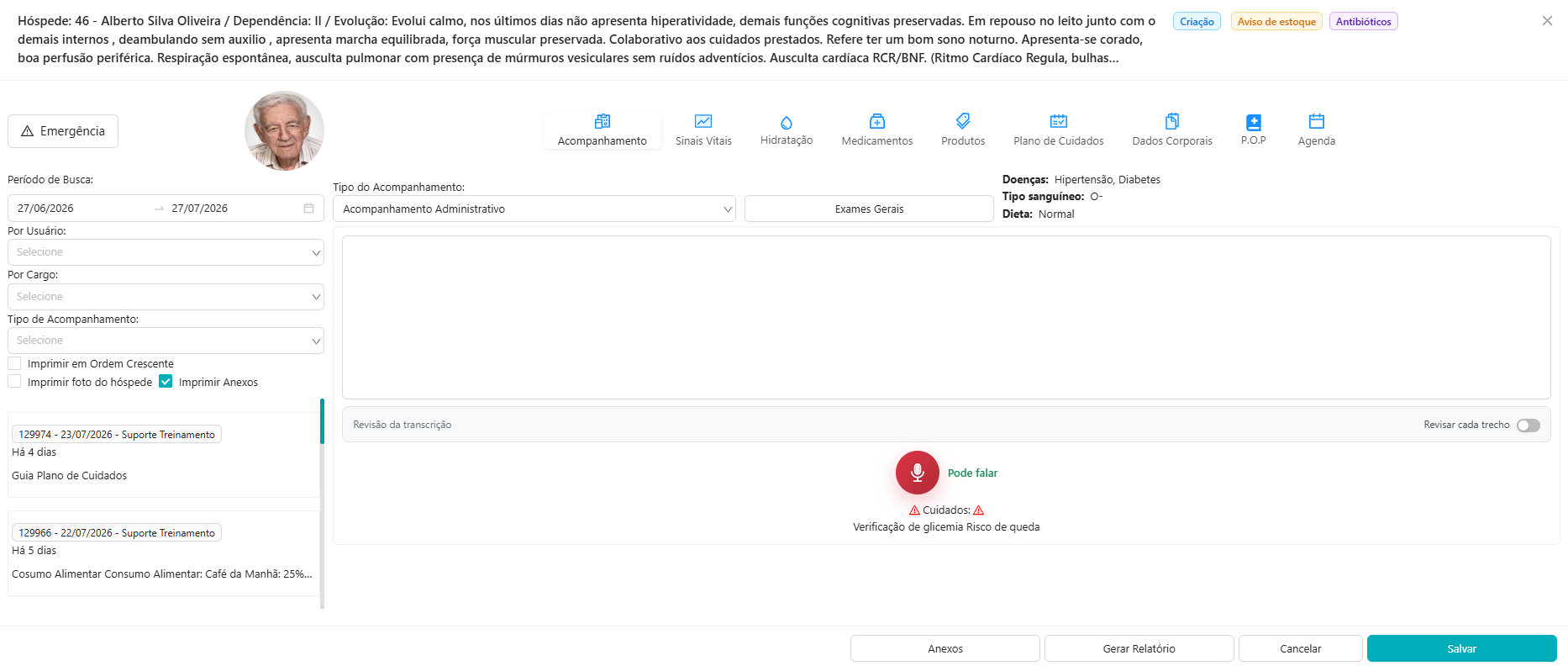Expand the Por Usuário dropdown
The image size is (1568, 666).
166,252
